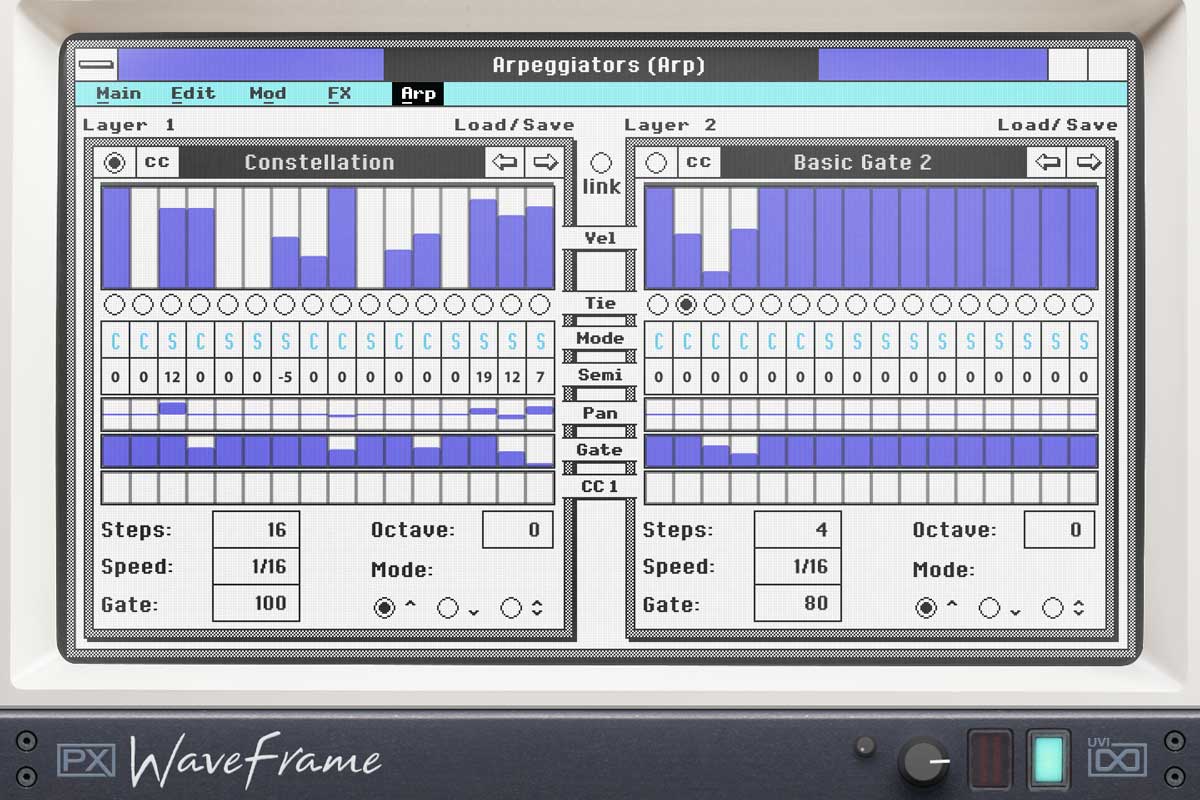Load previous preset arrow in Layer 2
Screen dimensions: 1200x800
coord(1047,162)
